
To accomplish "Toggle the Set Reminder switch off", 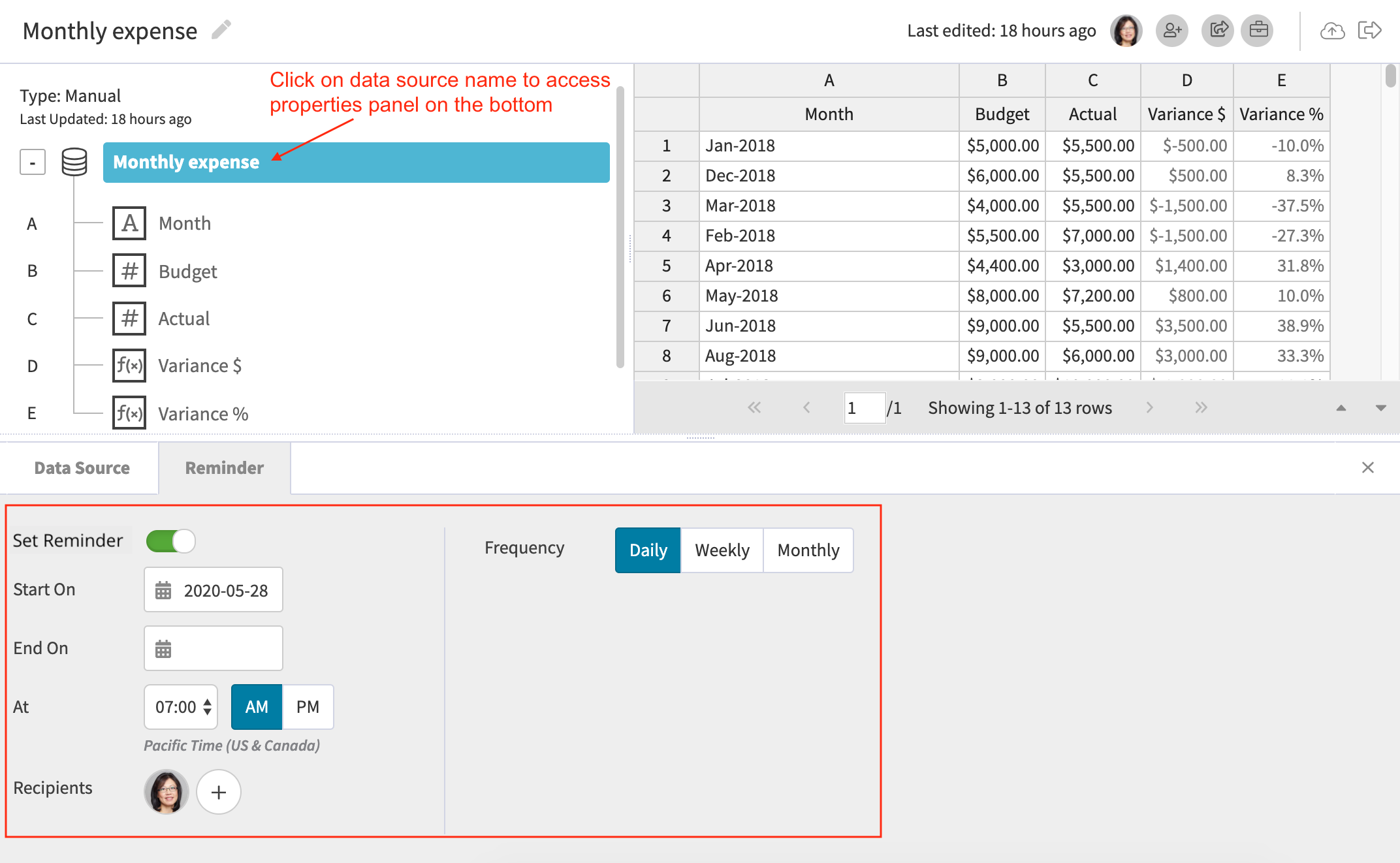I will [x=171, y=541].
